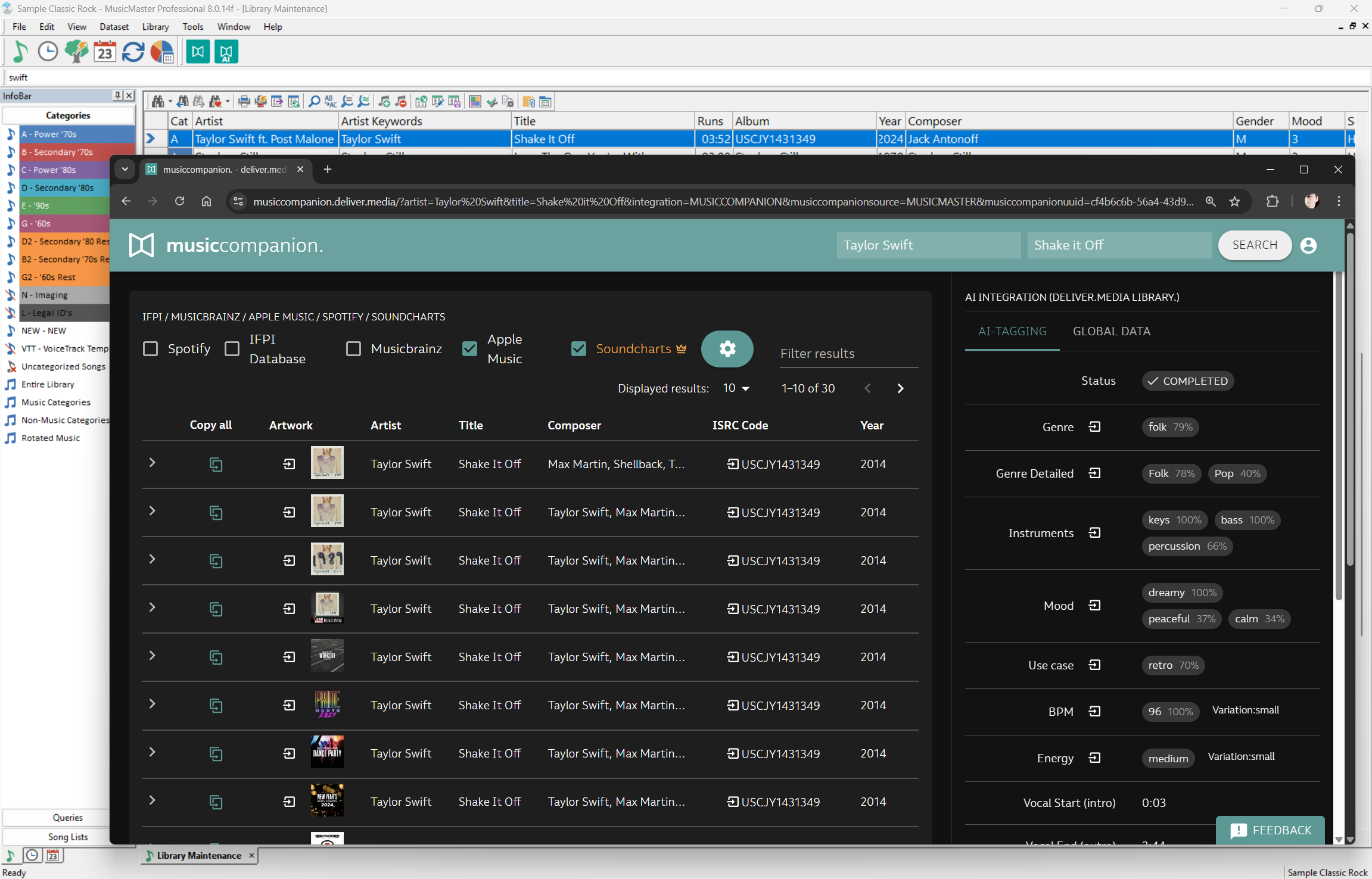
Task: Click the blue magnifier search icon
Action: [314, 102]
